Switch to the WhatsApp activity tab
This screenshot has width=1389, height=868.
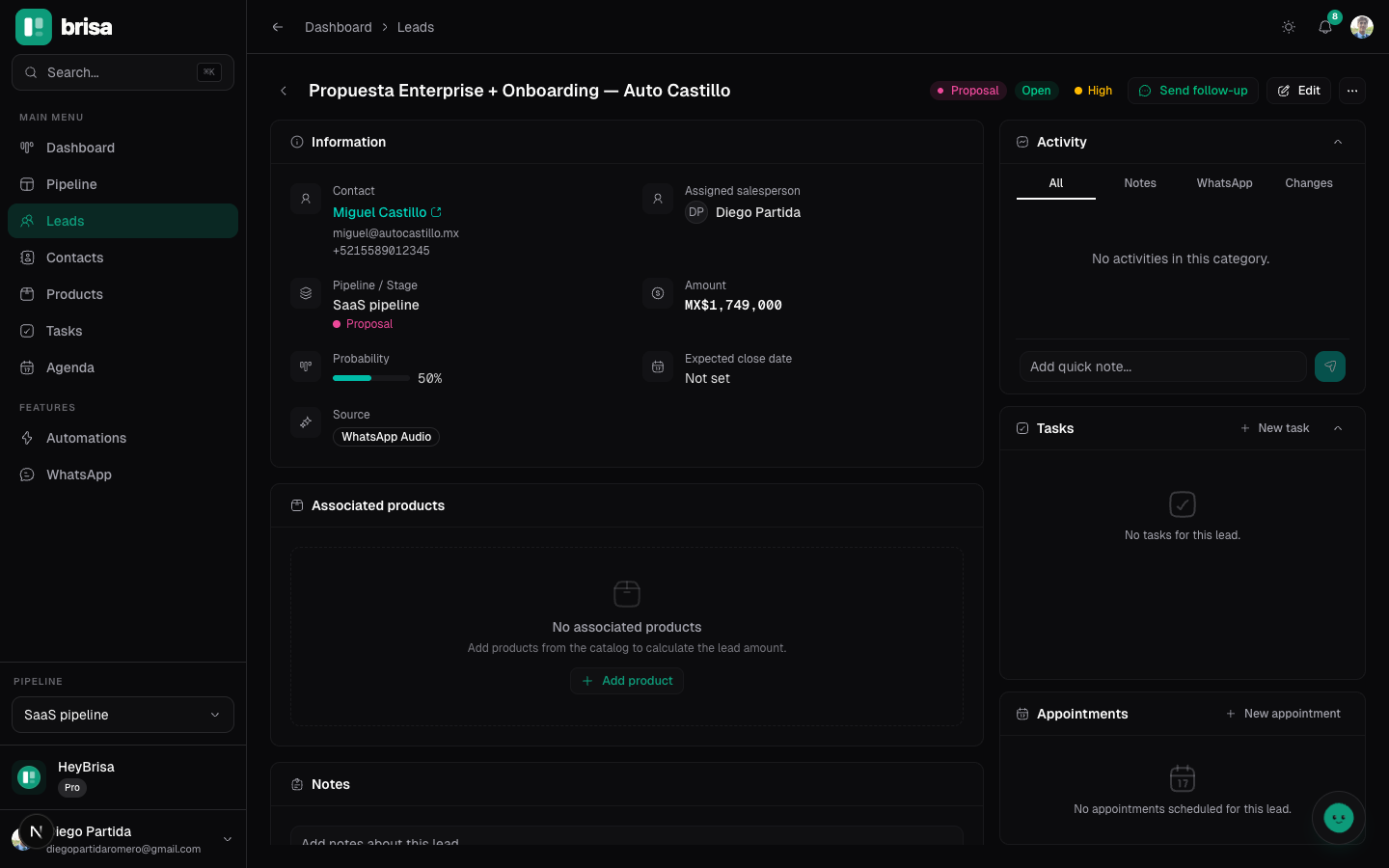pos(1225,183)
